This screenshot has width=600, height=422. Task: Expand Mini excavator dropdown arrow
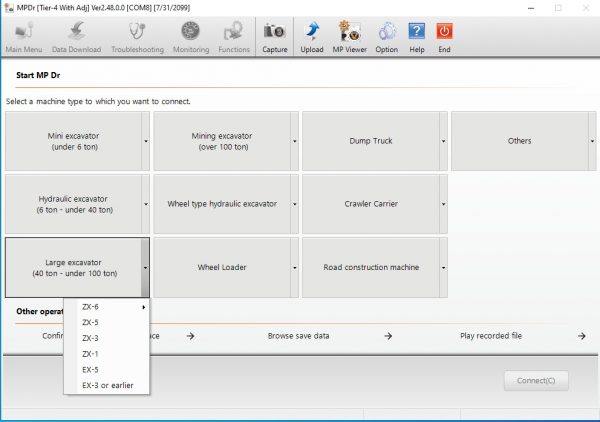pos(146,141)
